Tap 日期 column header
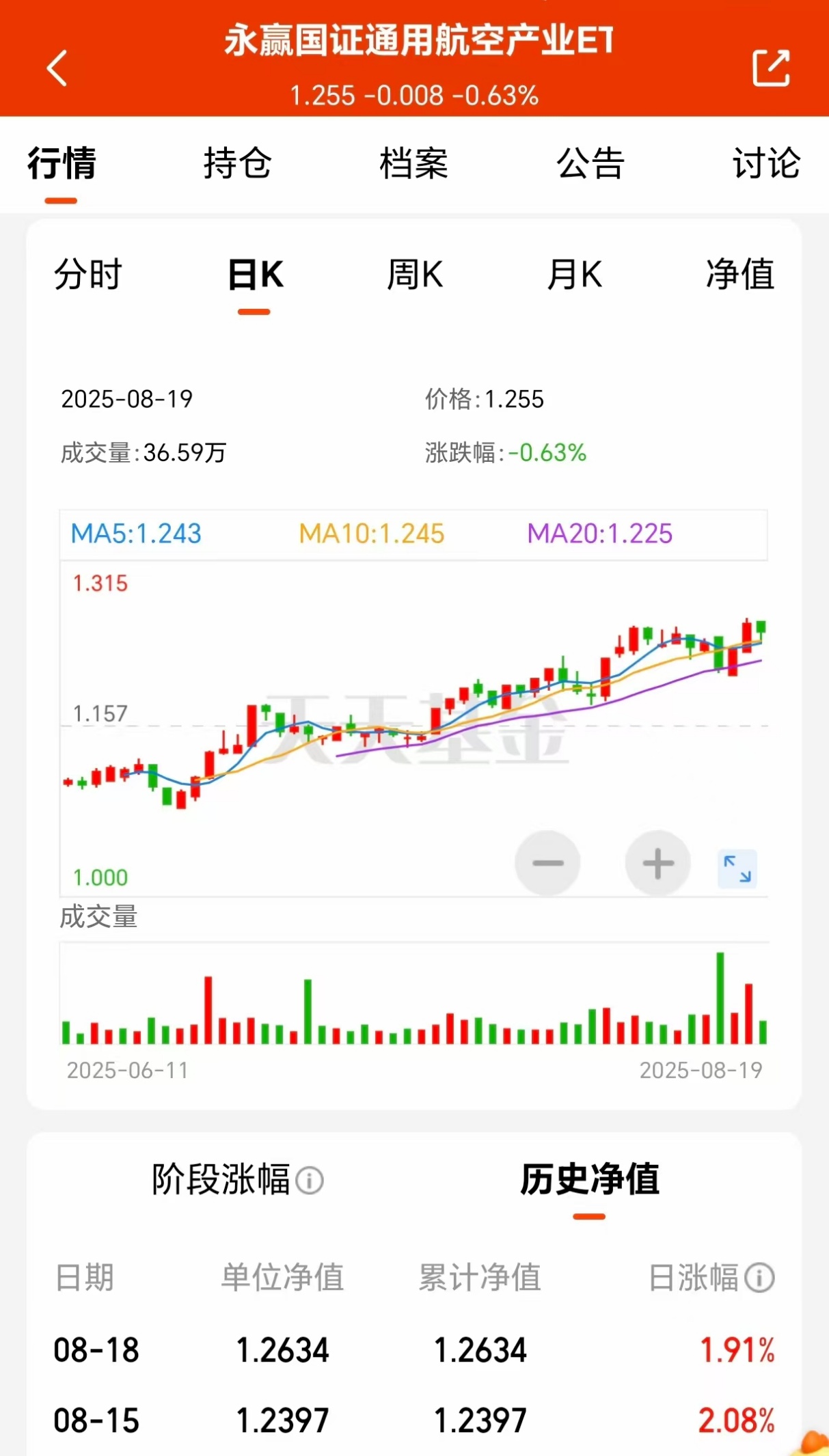 pos(84,1278)
